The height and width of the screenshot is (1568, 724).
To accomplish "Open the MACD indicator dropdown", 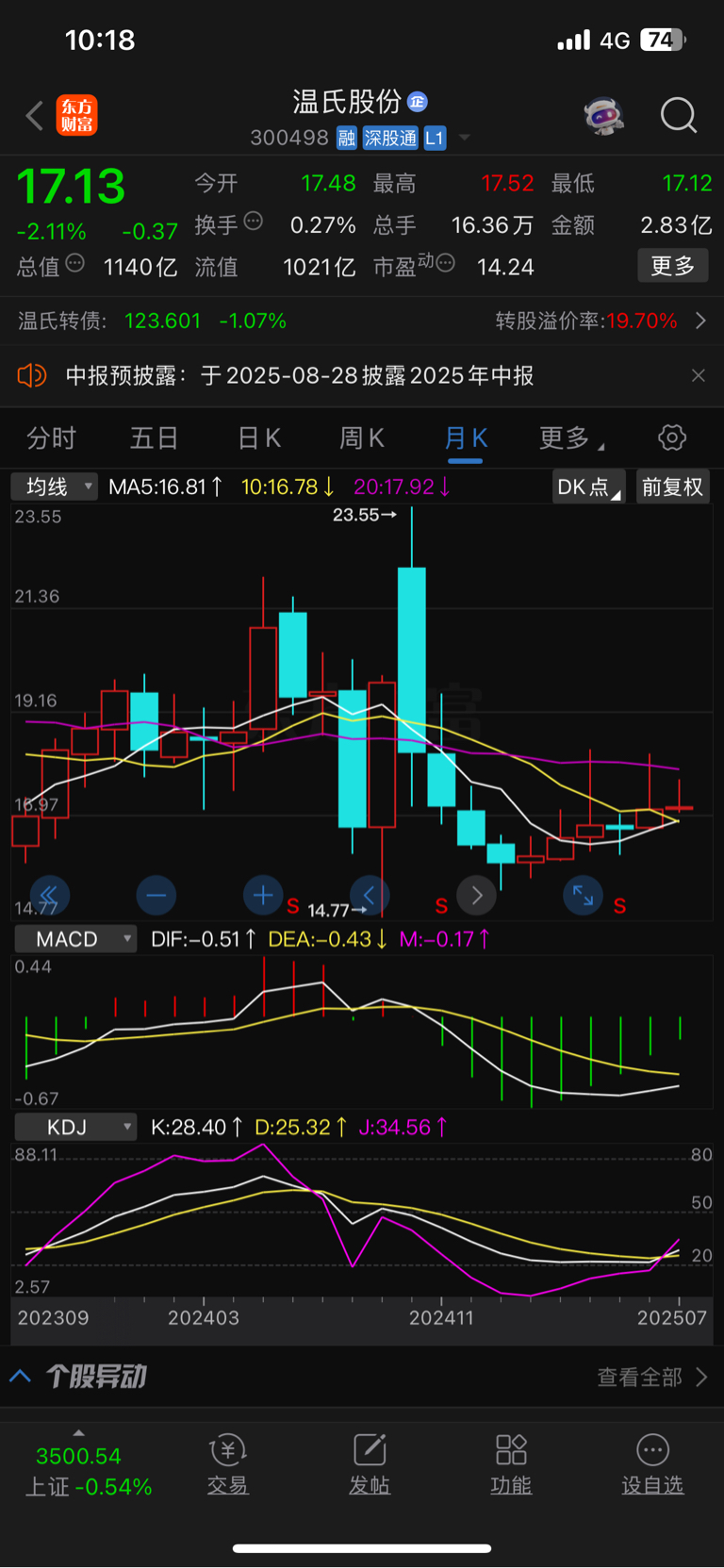I will [75, 939].
